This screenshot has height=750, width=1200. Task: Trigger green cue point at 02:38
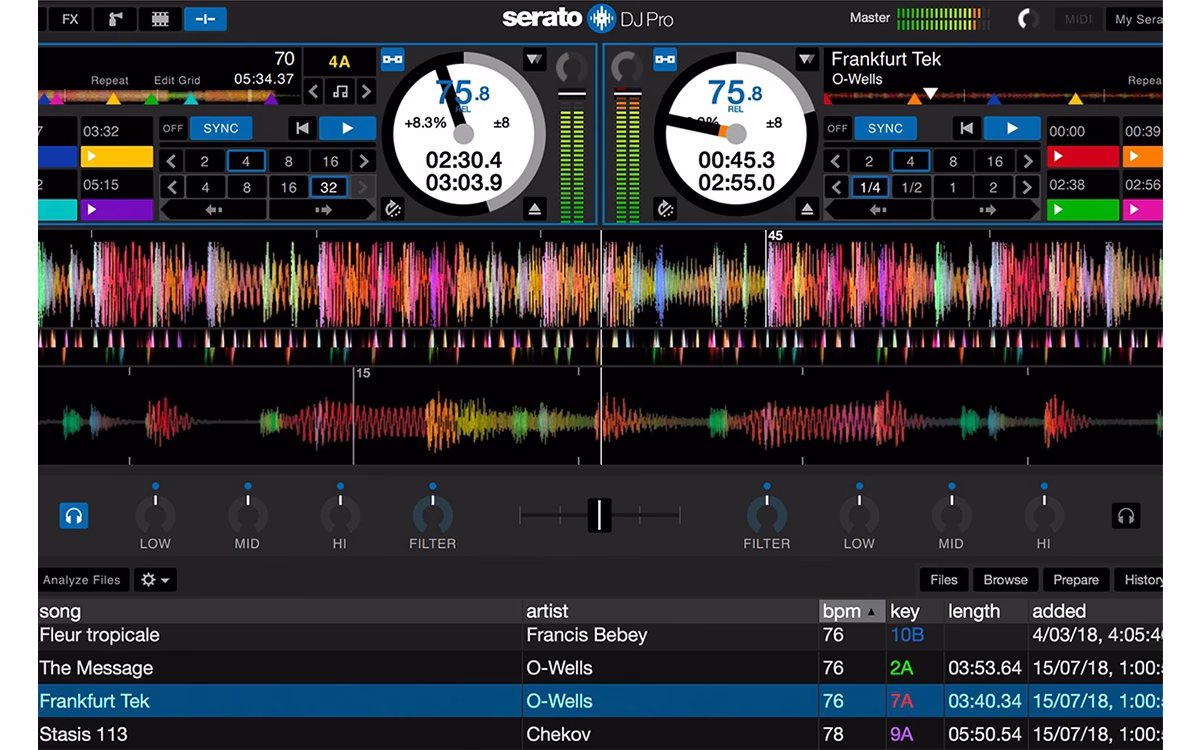pos(1083,210)
